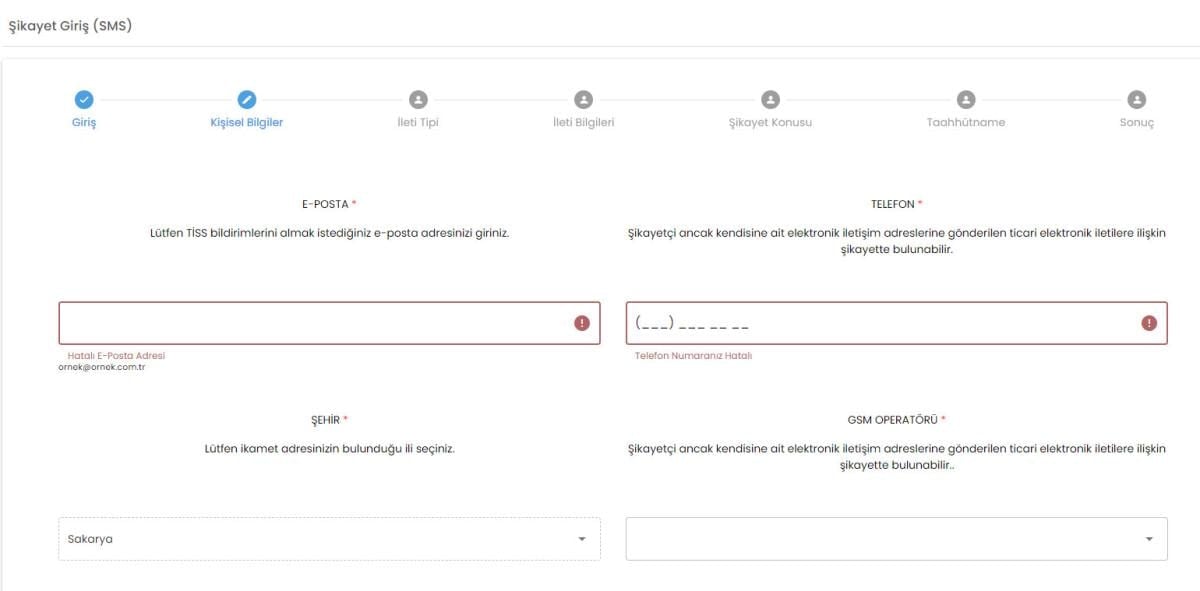Click the Giriş step checkmark icon

click(84, 100)
